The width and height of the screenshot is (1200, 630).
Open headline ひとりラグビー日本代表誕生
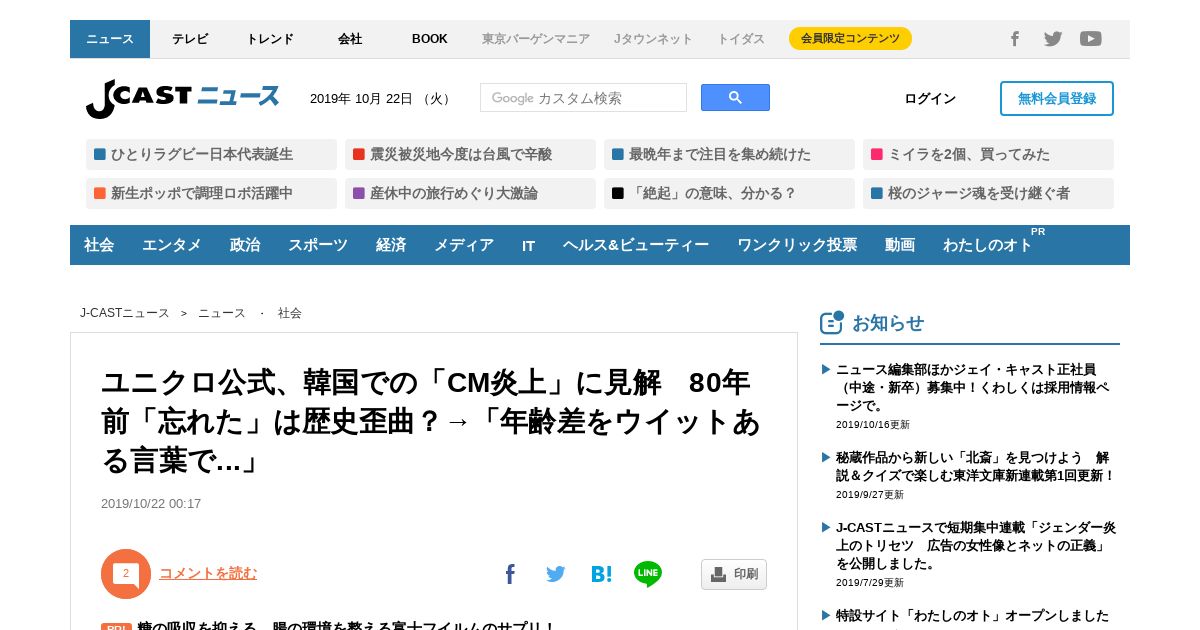(x=211, y=154)
